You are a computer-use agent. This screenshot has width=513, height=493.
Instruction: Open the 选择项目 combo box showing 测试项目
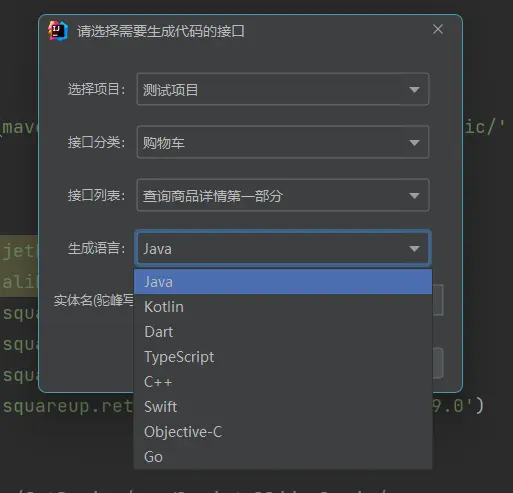click(283, 89)
